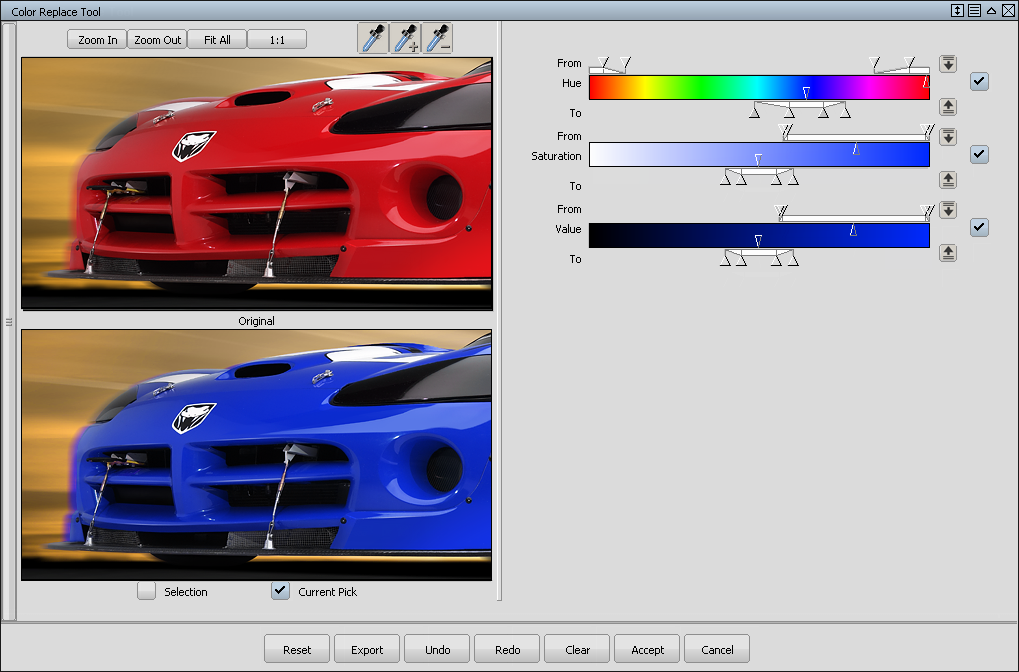Click the Value To up-arrow button

pos(948,253)
